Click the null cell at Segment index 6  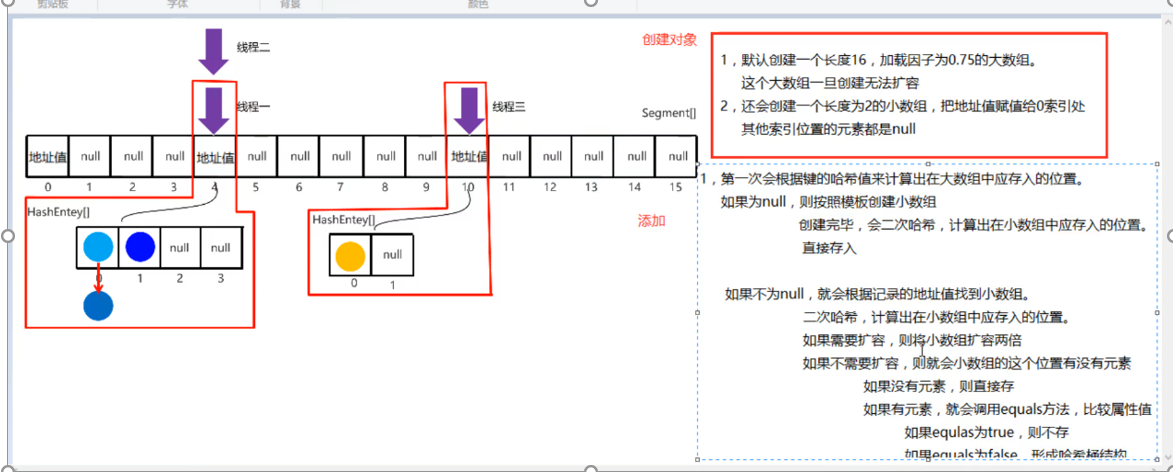299,157
